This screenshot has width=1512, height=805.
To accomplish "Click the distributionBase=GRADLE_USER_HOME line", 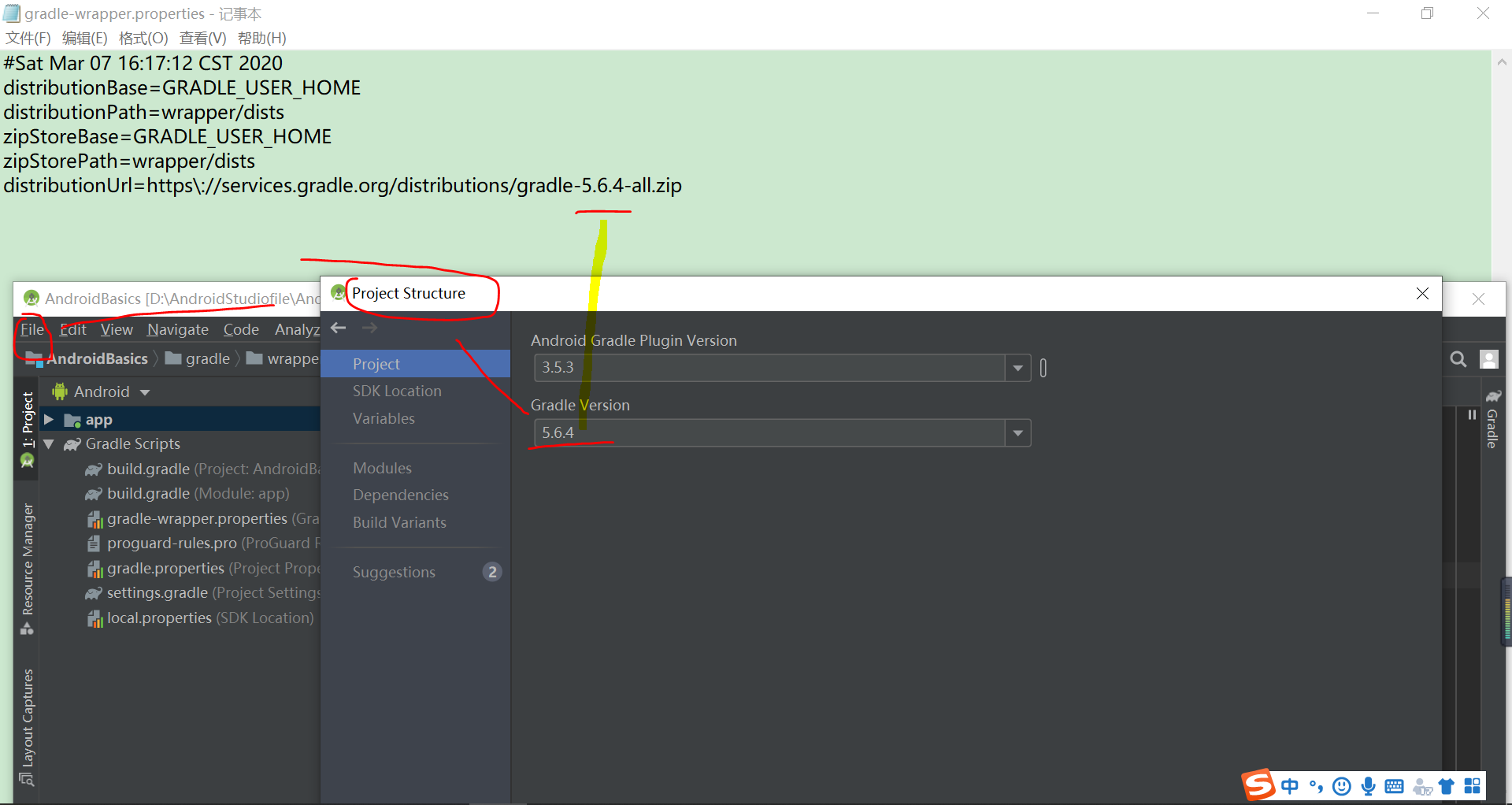I will (182, 88).
